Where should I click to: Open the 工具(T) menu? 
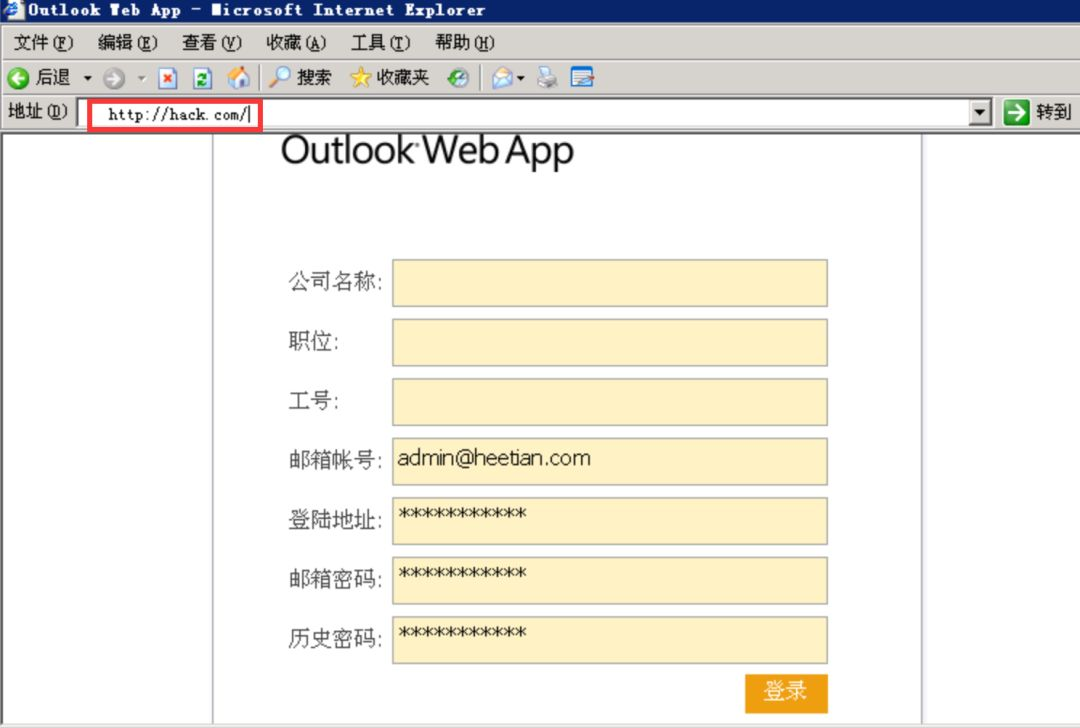pos(381,43)
